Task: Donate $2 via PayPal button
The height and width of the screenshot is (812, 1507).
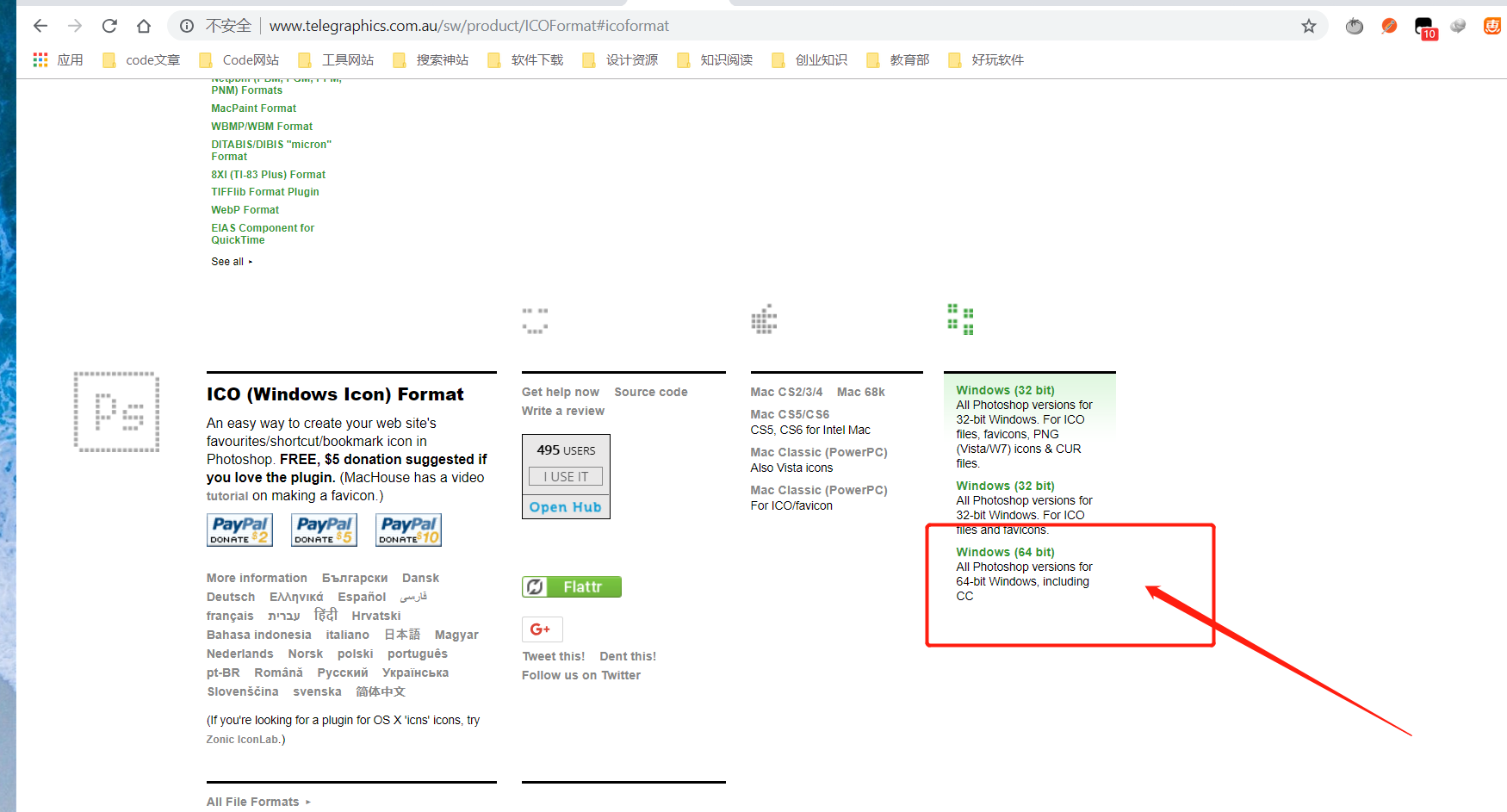Action: [239, 530]
